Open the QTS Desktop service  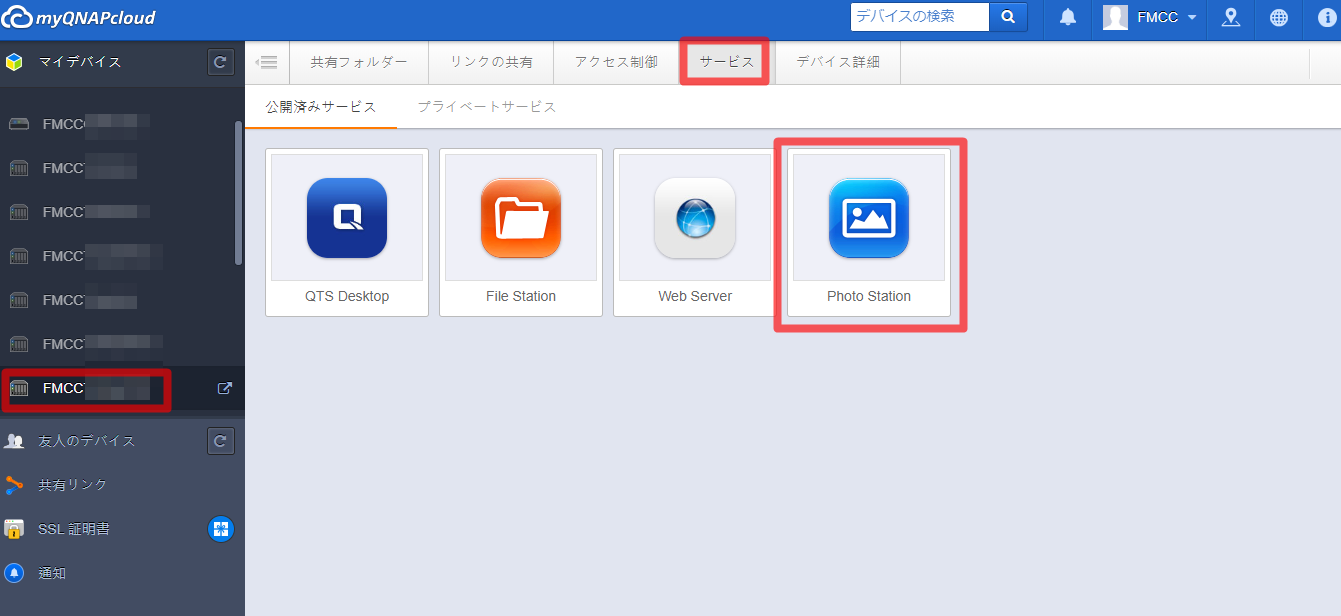pos(347,233)
